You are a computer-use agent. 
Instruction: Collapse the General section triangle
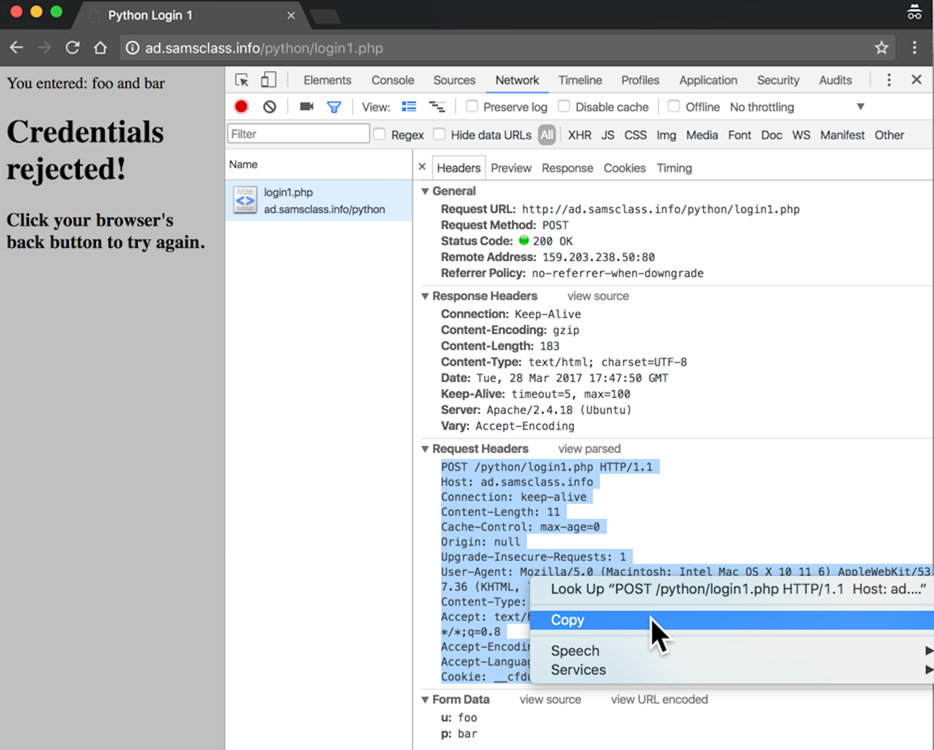(x=426, y=191)
